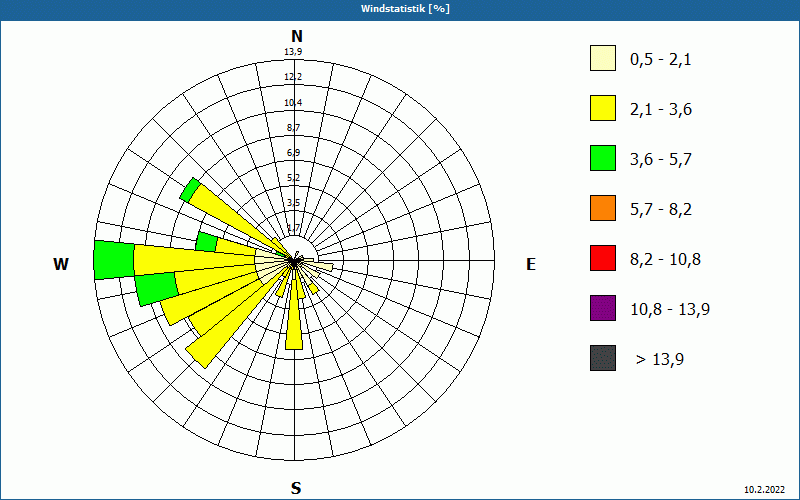Click the yellow 2,1 - 3,6 legend swatch
Image resolution: width=800 pixels, height=500 pixels.
(603, 108)
